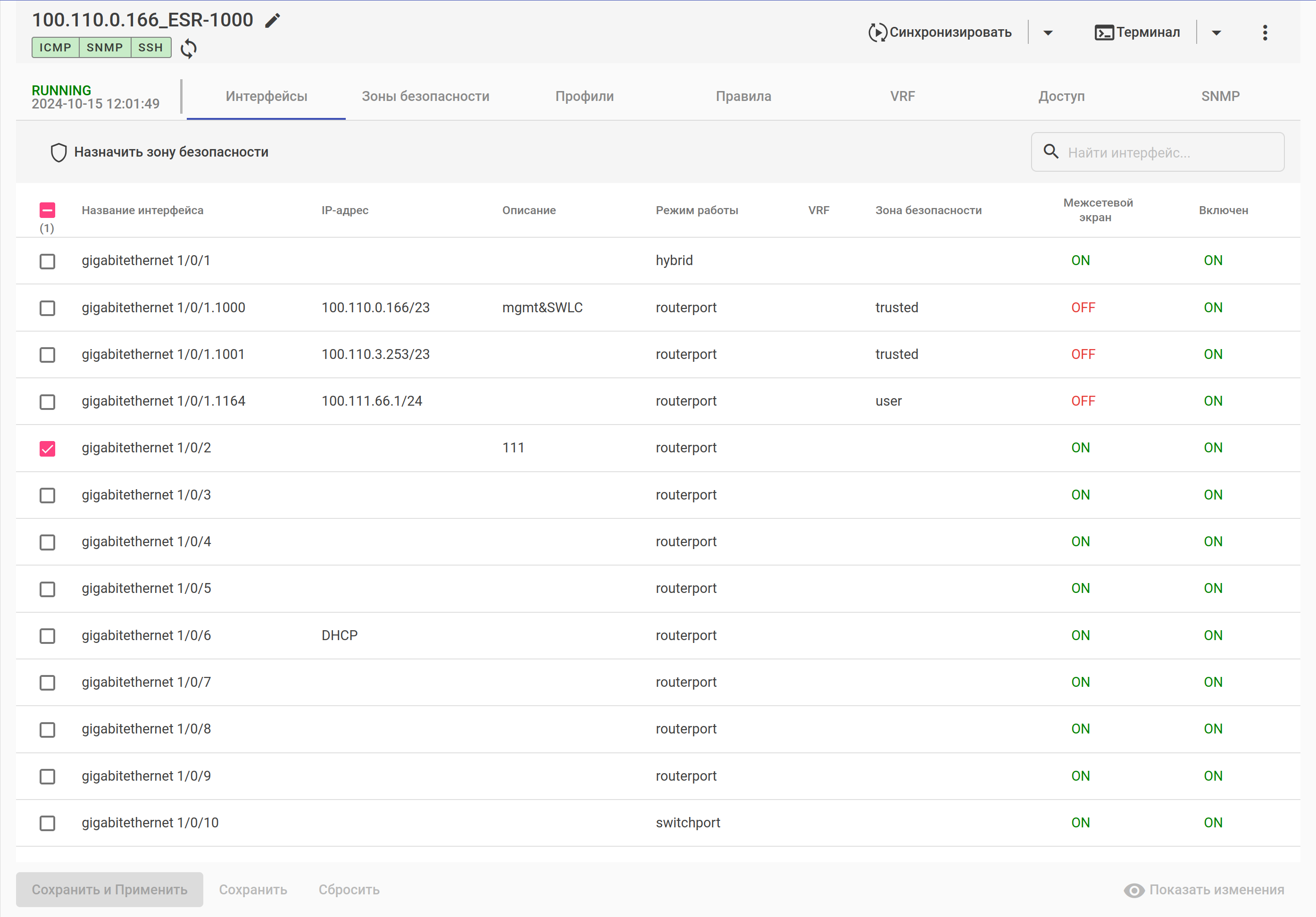Uncheck gigabitethernet 1/0/2 checkbox
1316x917 pixels.
pos(48,448)
